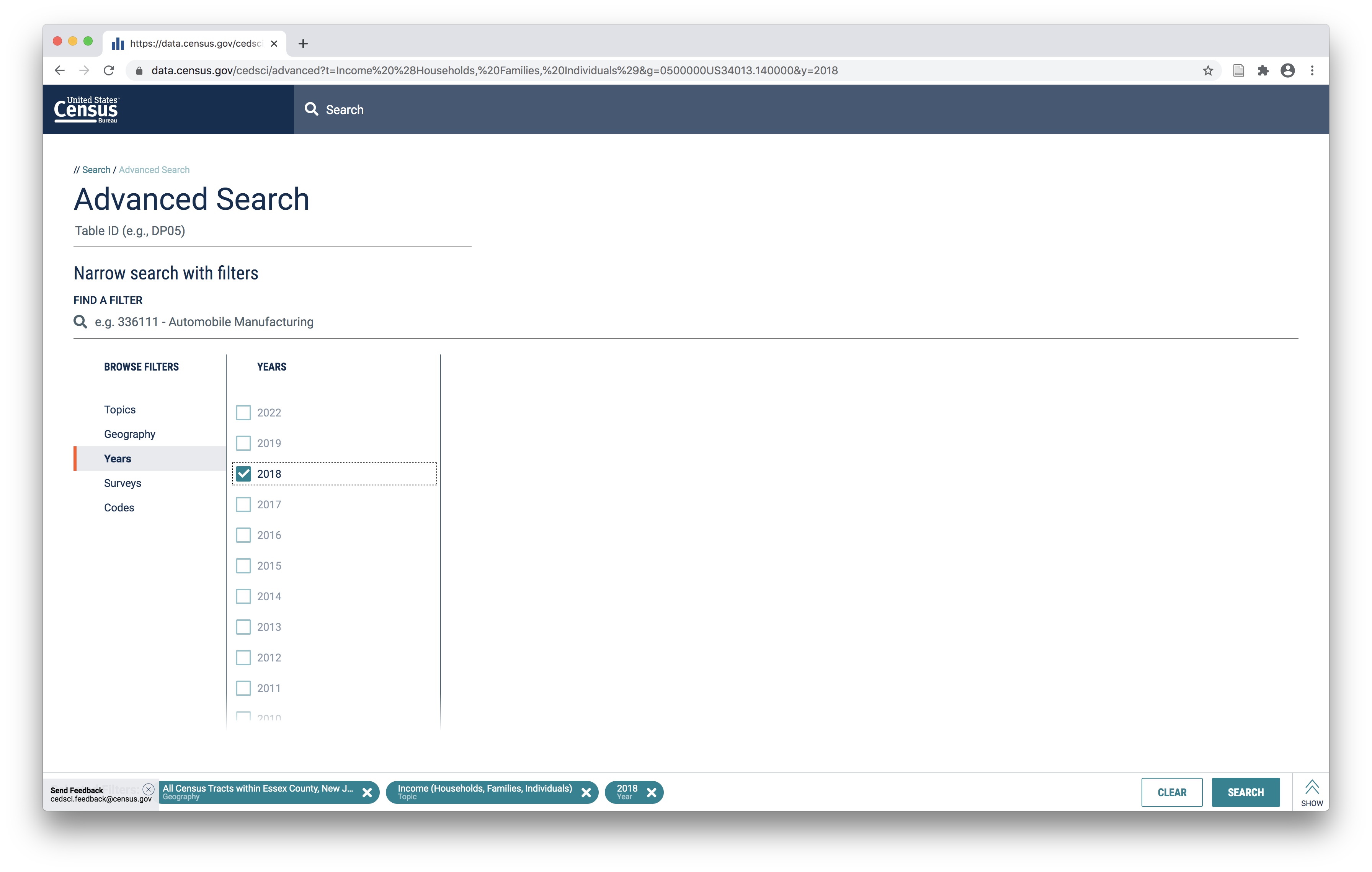
Task: Open the Topics filter category
Action: pyautogui.click(x=120, y=410)
